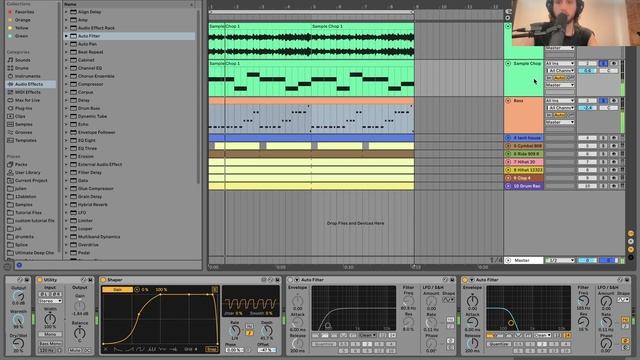This screenshot has width=640, height=360.
Task: Turn off the active Auto Filter device
Action: [465, 280]
